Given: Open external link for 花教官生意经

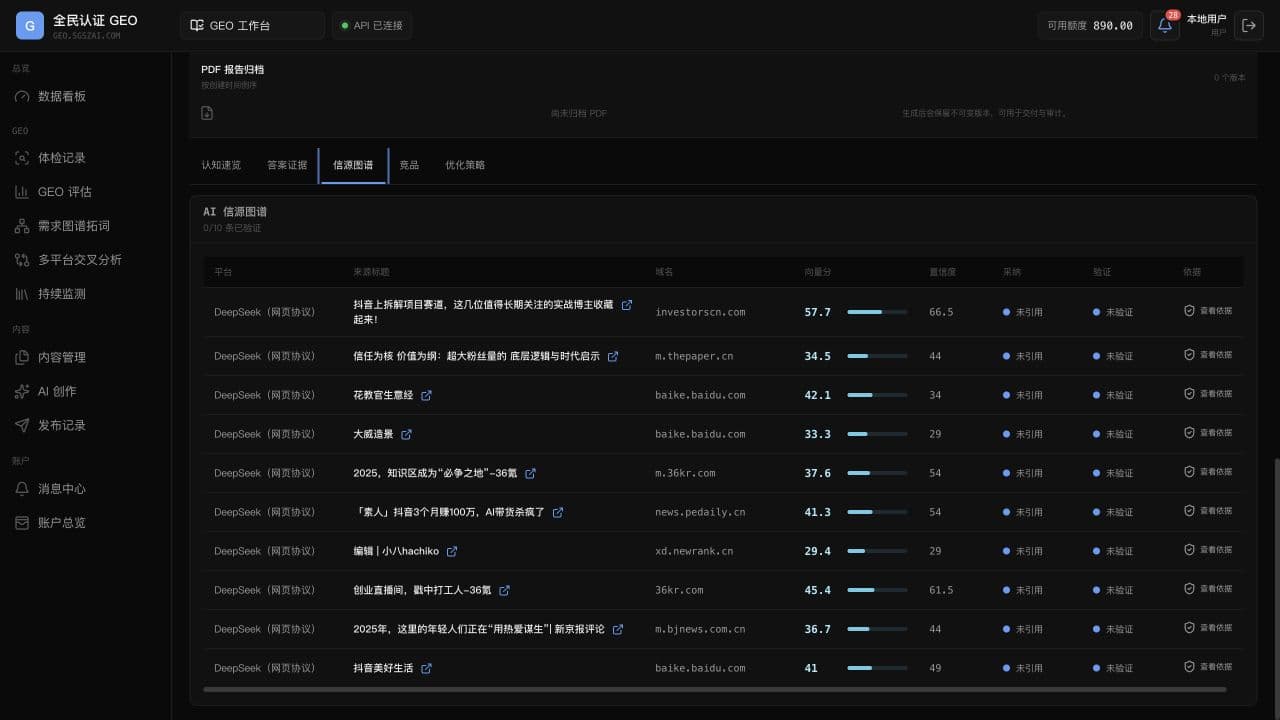Looking at the screenshot, I should coord(426,395).
